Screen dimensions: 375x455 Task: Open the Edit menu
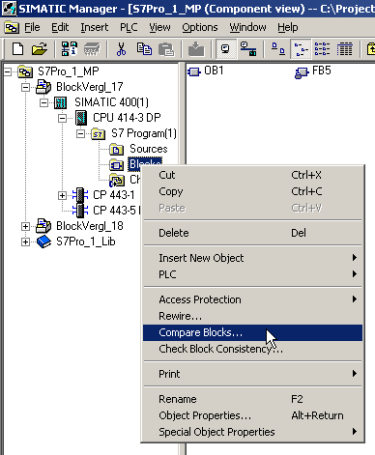(60, 27)
